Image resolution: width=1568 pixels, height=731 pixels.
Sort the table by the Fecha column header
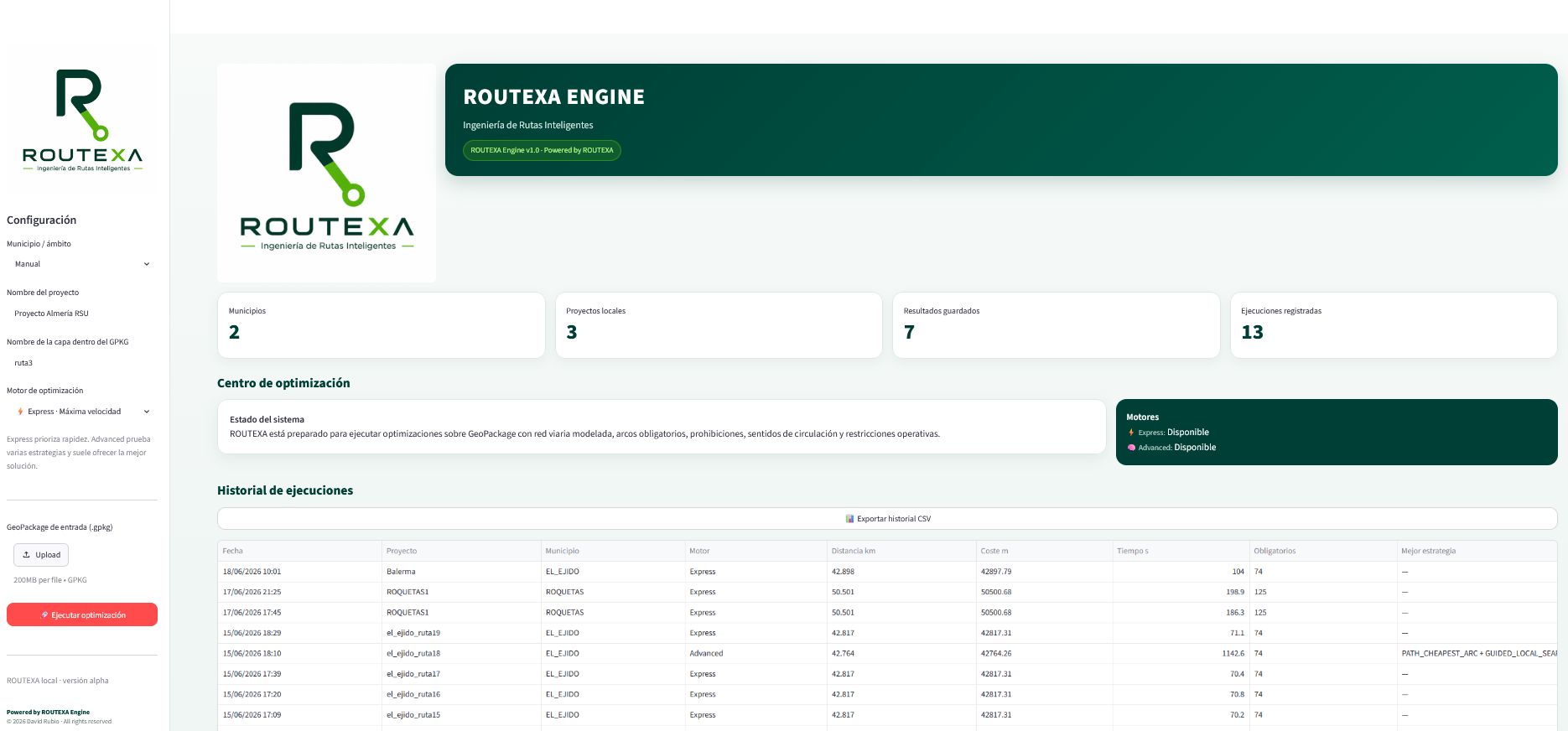point(299,551)
